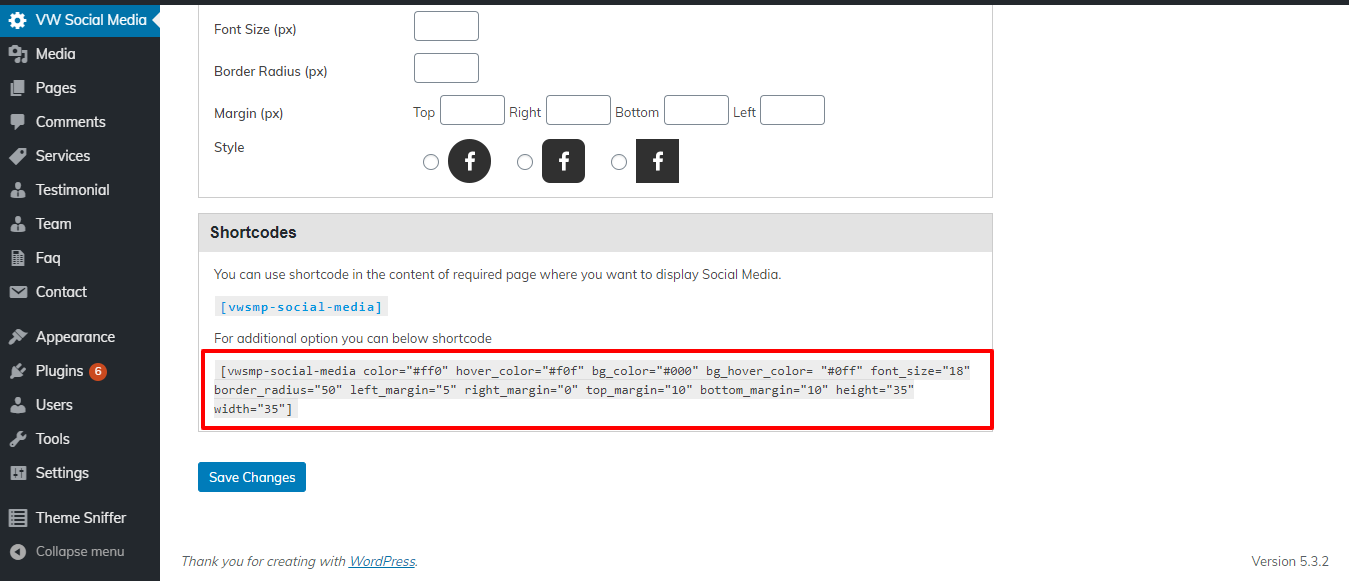
Task: Click the Font Size input field
Action: click(446, 27)
